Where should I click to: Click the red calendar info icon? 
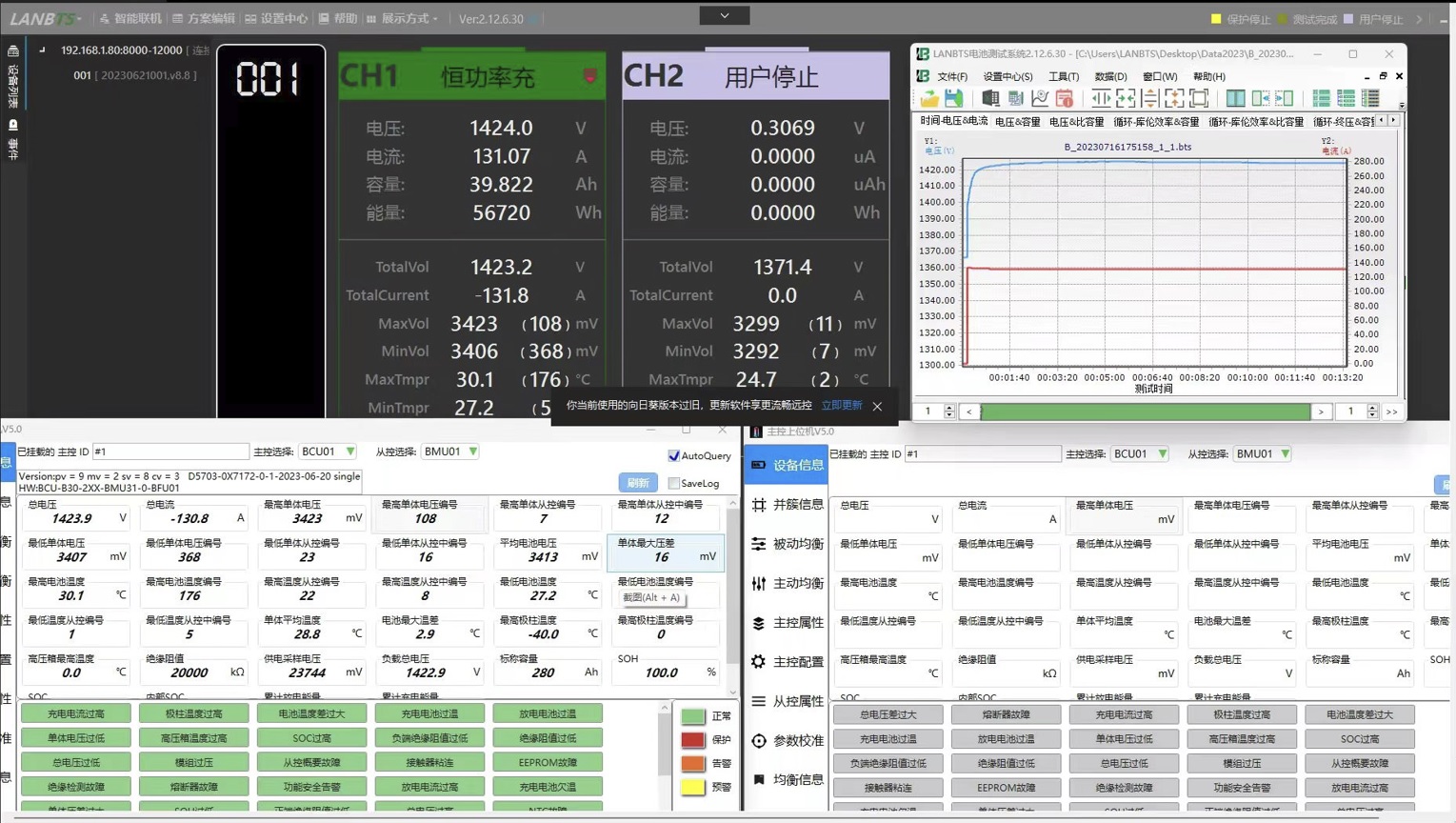[1065, 98]
